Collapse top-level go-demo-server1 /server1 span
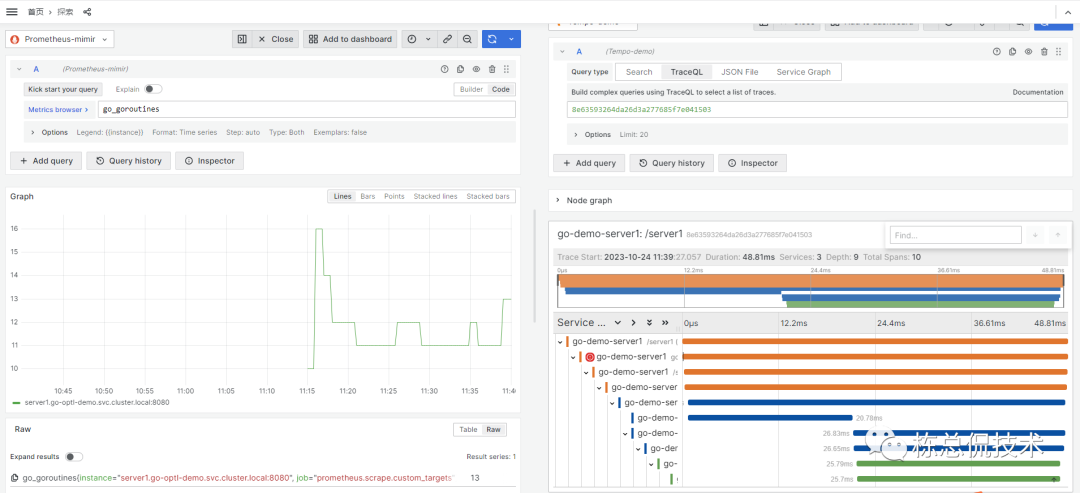 559,342
